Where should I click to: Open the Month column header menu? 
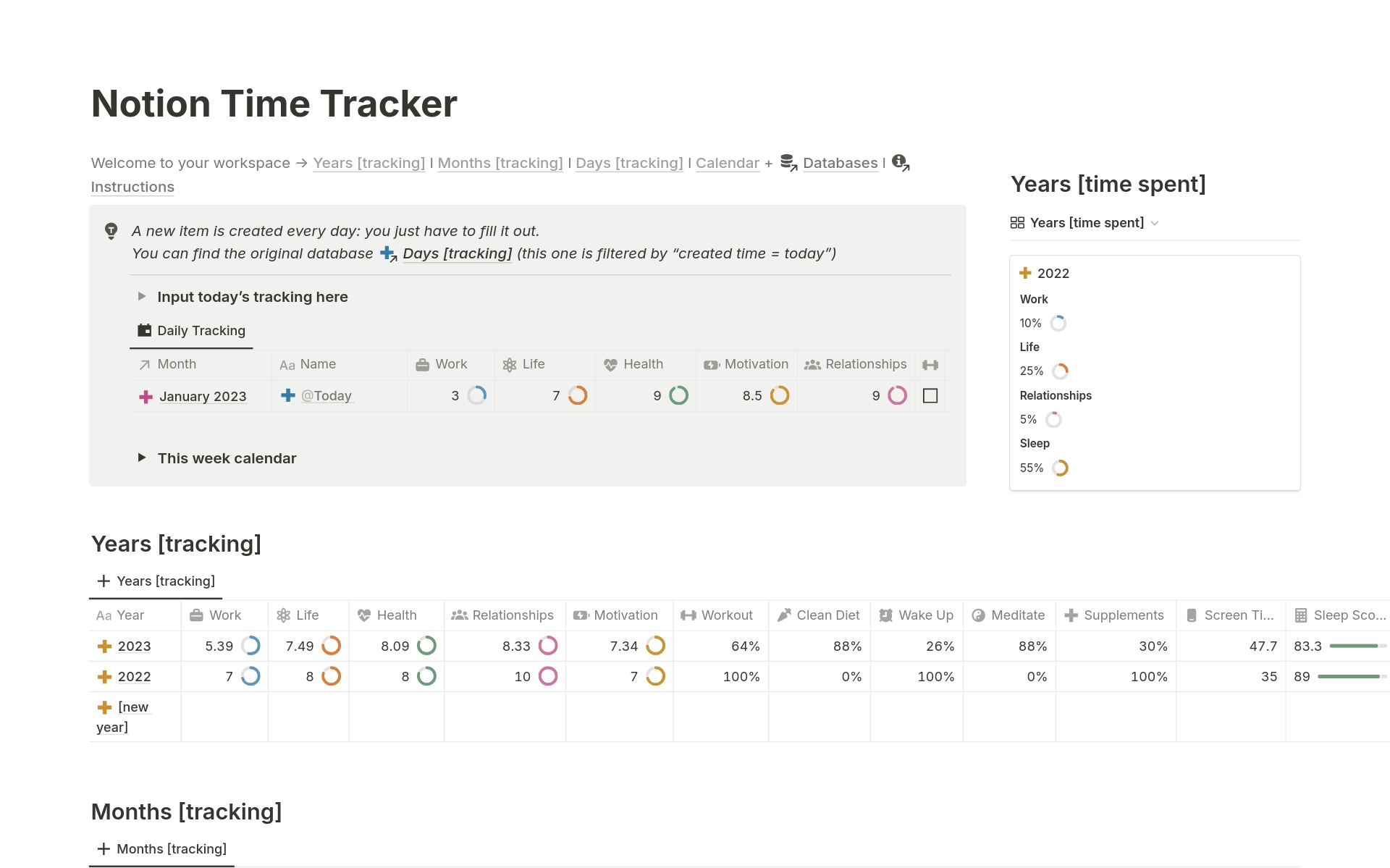(201, 364)
